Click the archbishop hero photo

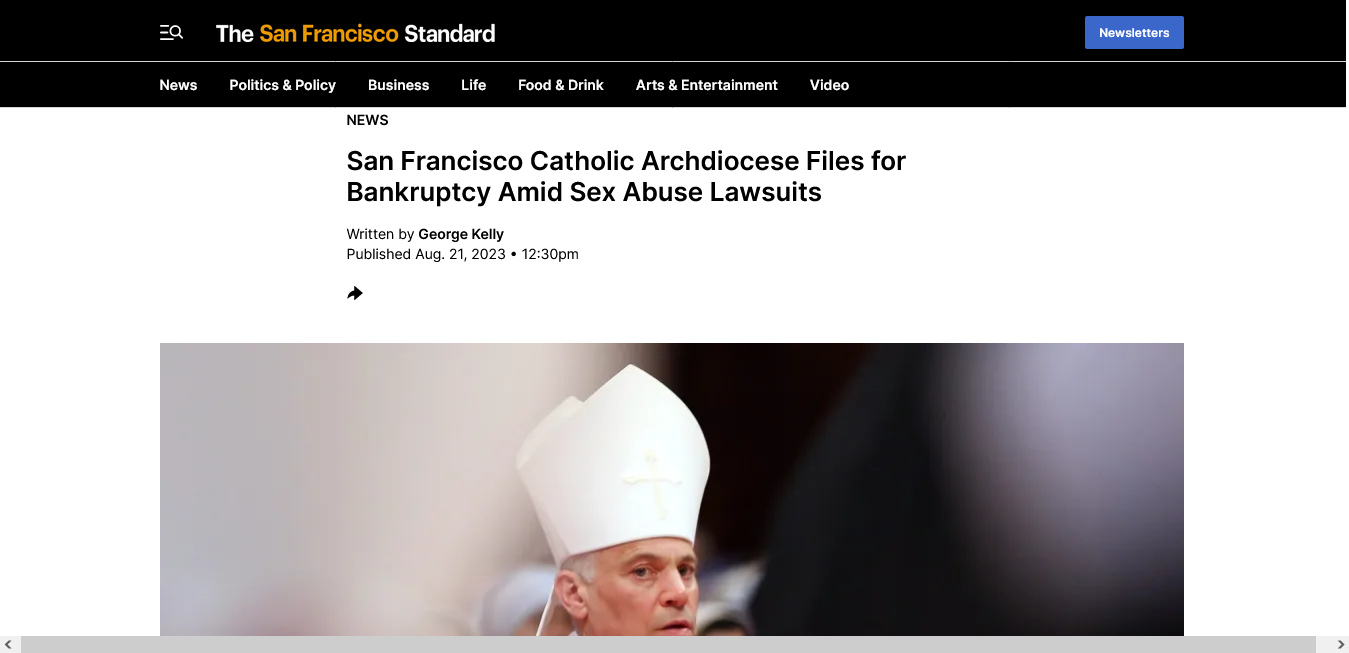click(672, 489)
